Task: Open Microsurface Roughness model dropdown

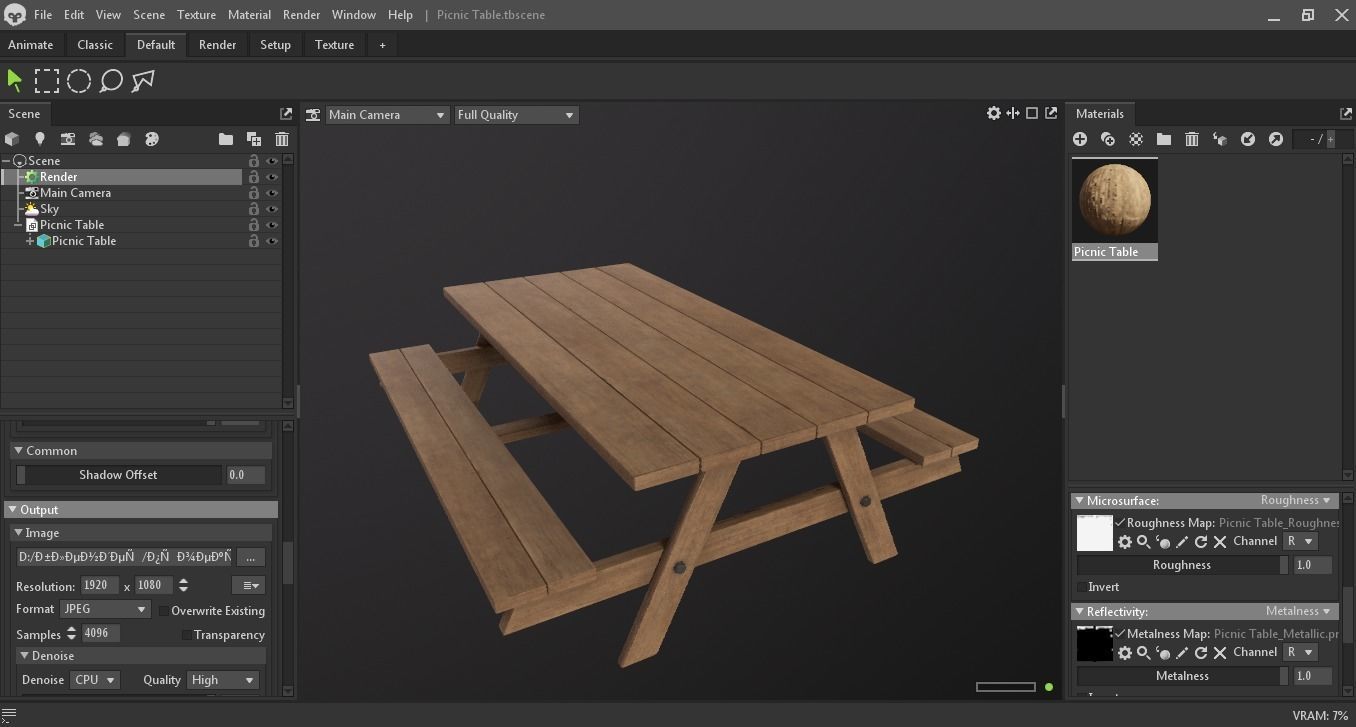Action: tap(1296, 500)
